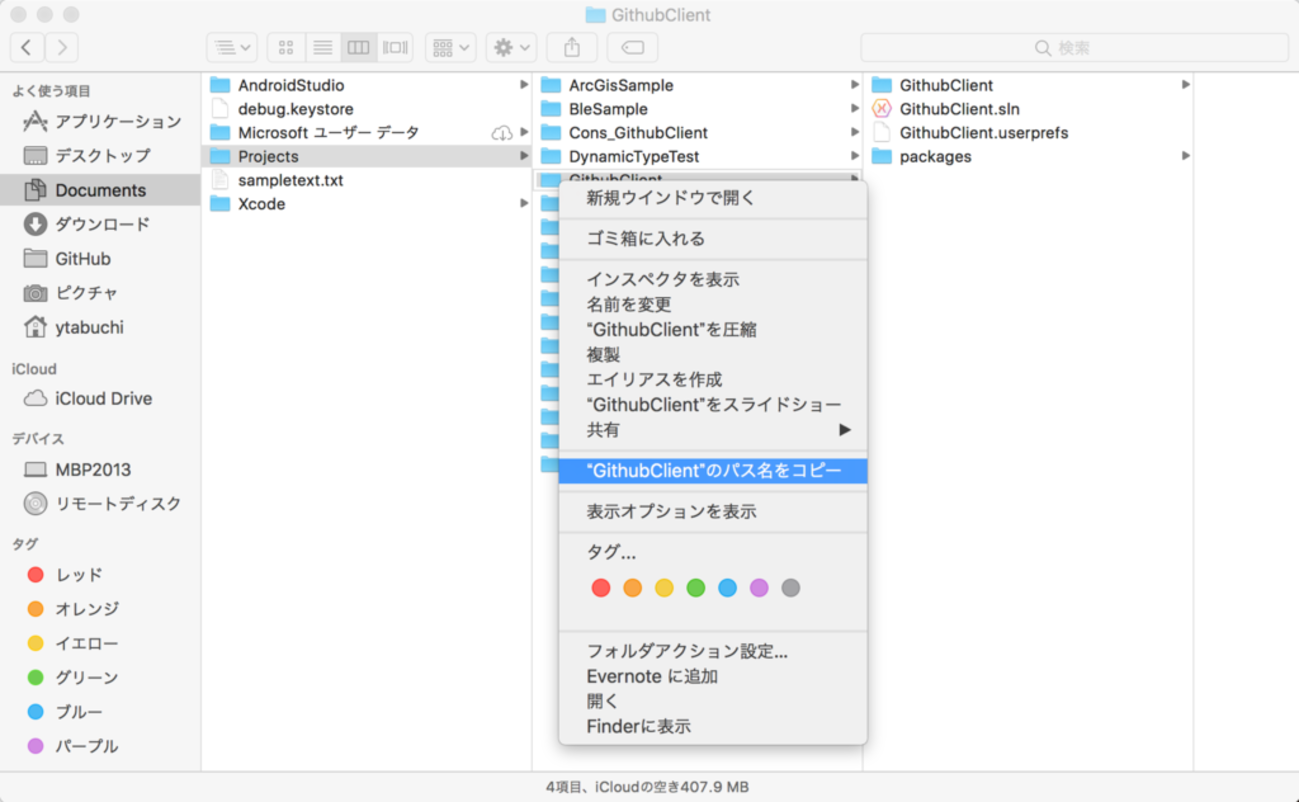
Task: Open the Action gear dropdown menu
Action: pyautogui.click(x=510, y=47)
